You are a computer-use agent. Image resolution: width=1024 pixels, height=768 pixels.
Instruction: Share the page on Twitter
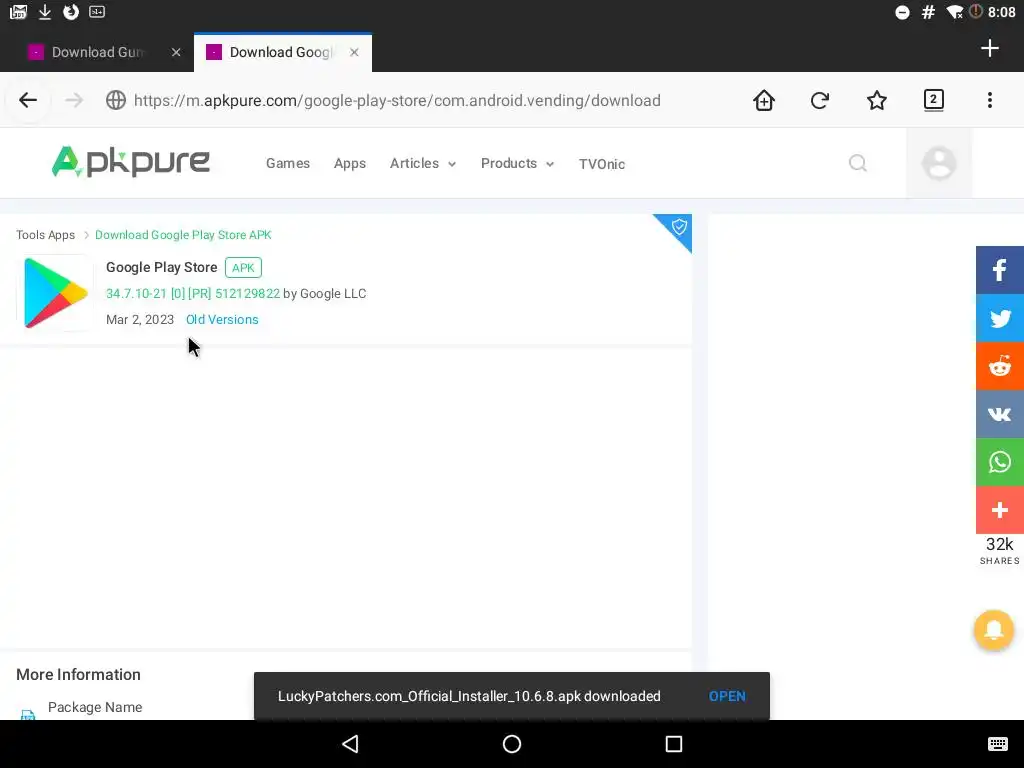pyautogui.click(x=999, y=318)
